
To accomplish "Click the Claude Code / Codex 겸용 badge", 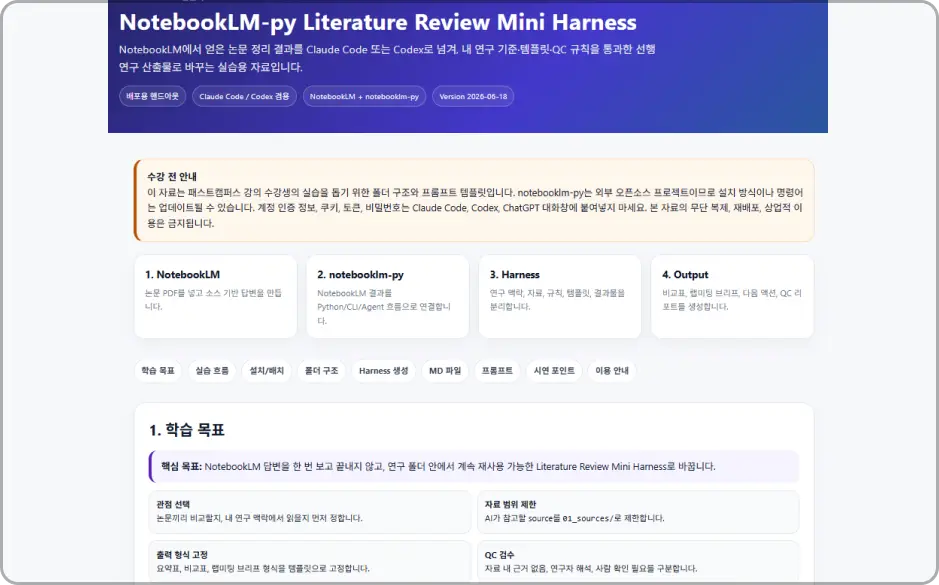I will coord(244,96).
